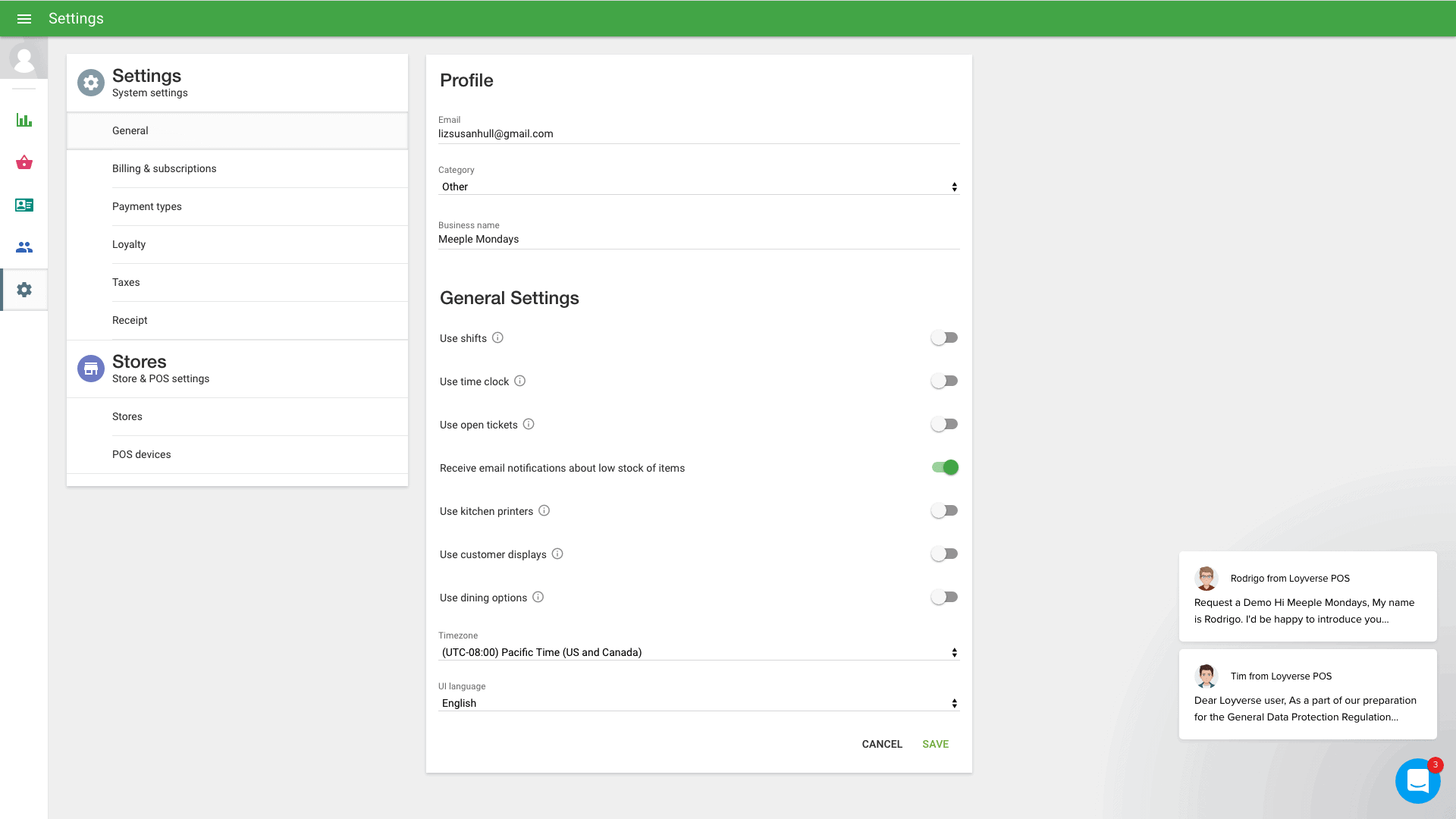Open Reports bar chart icon in sidebar
The width and height of the screenshot is (1456, 819).
(x=24, y=120)
